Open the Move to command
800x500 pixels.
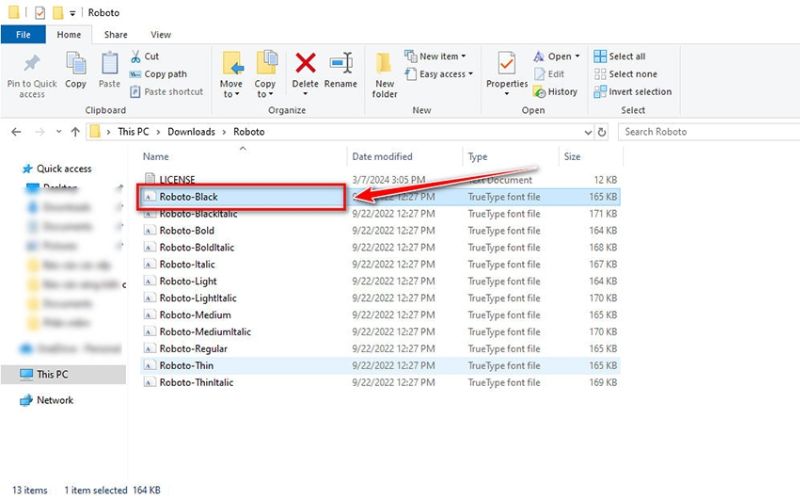tap(231, 74)
